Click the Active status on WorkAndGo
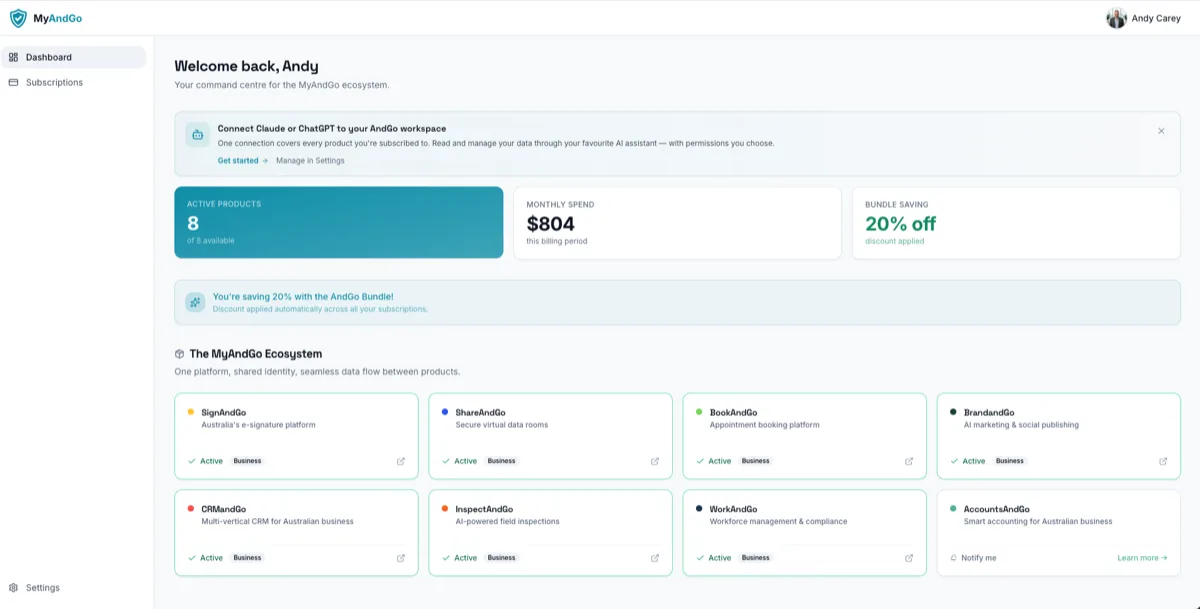The image size is (1200, 609). click(x=714, y=558)
